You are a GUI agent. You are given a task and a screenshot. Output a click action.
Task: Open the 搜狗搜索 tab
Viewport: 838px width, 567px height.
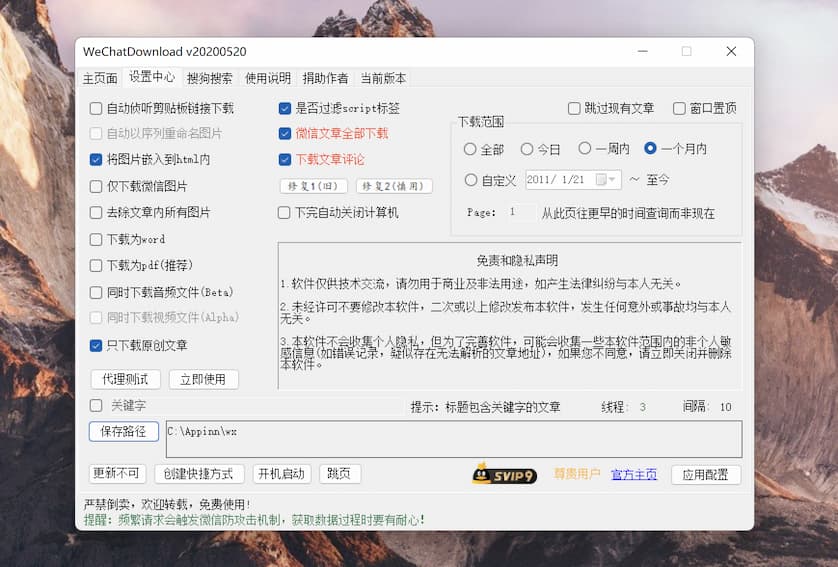[x=210, y=79]
